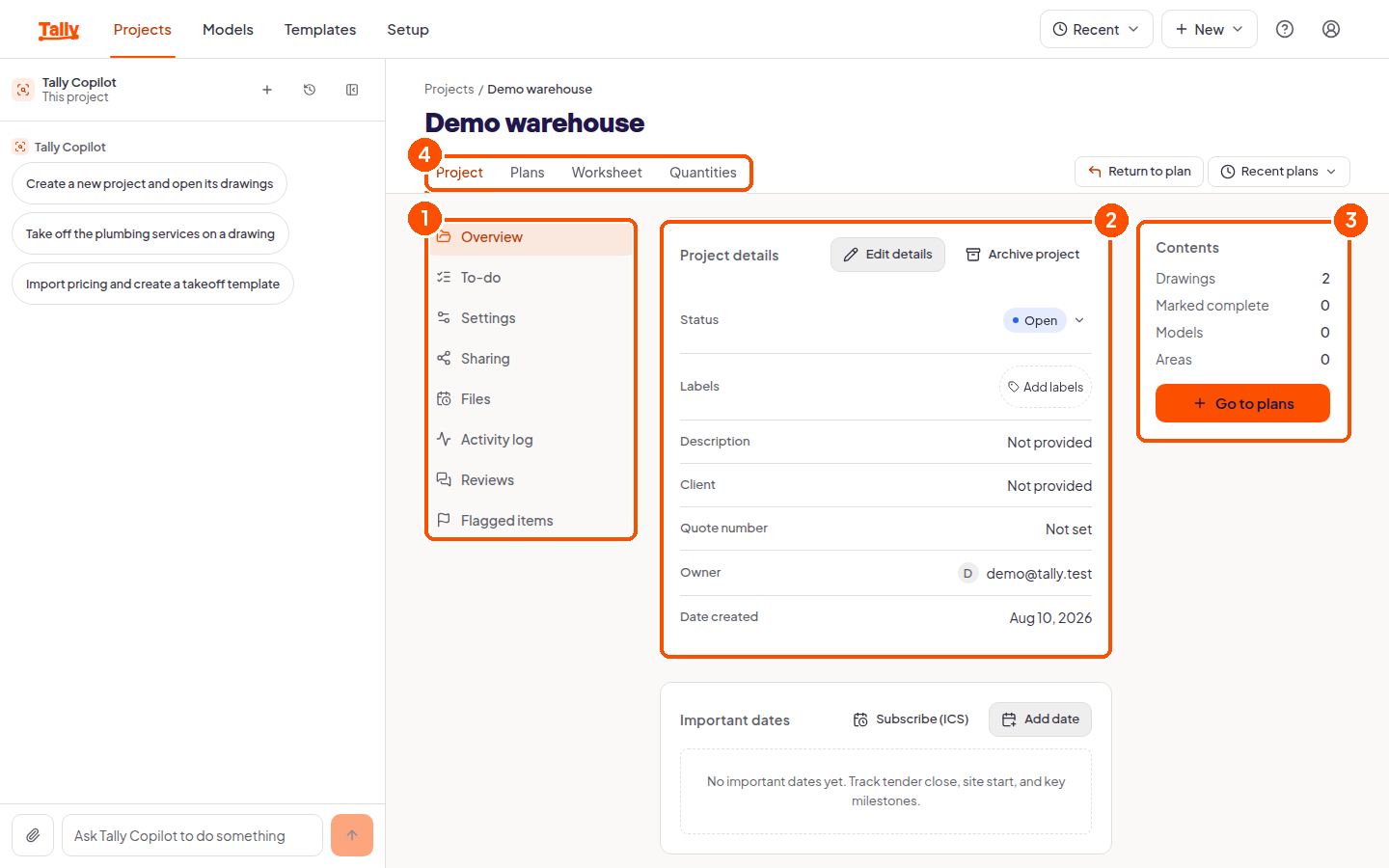This screenshot has width=1389, height=868.
Task: Open the Files sidebar item
Action: (531, 399)
